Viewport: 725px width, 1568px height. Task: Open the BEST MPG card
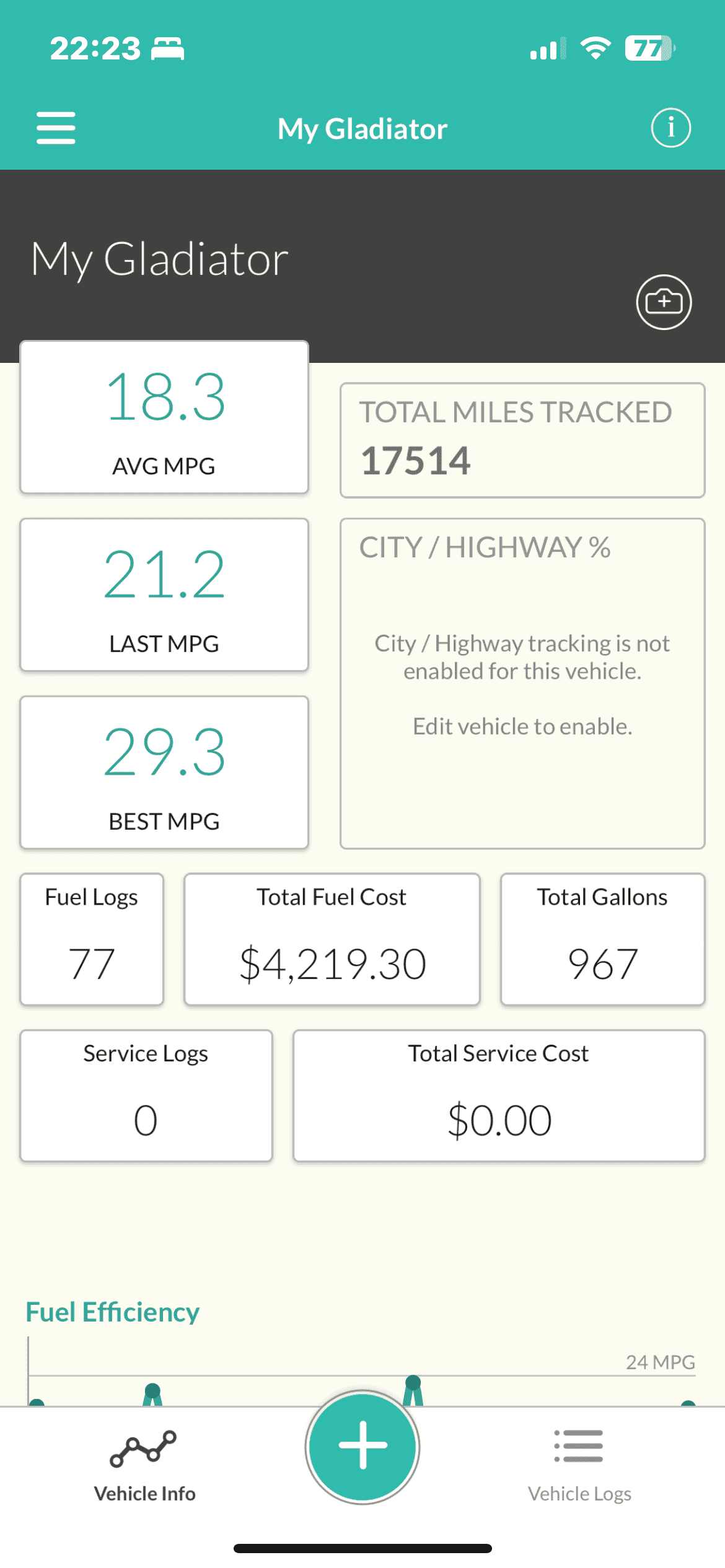[x=164, y=772]
